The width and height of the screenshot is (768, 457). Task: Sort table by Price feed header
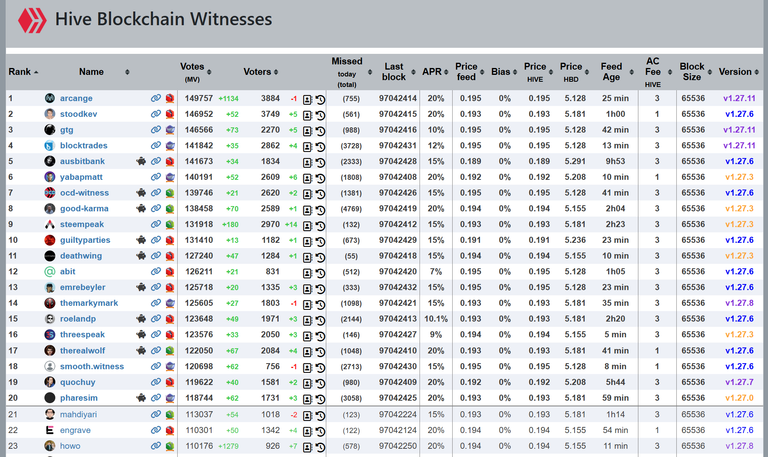tap(469, 72)
